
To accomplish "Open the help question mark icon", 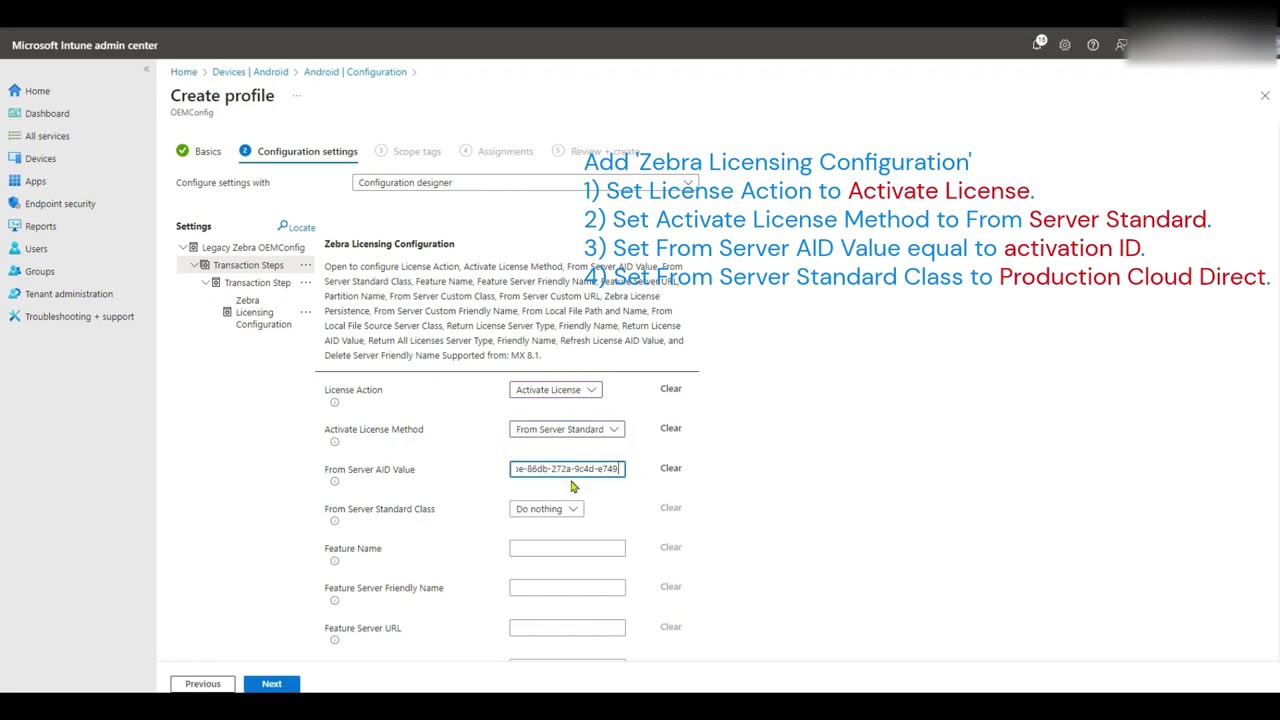I will click(x=1093, y=45).
